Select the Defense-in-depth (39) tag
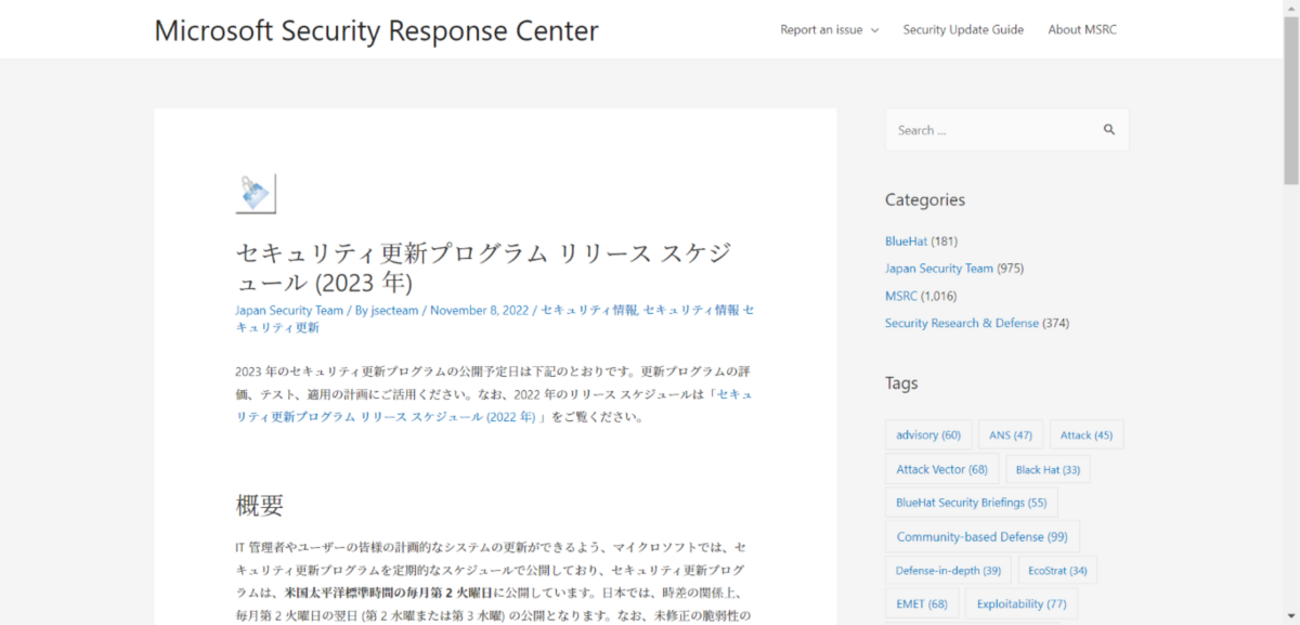Viewport: 1300px width, 625px height. (948, 571)
